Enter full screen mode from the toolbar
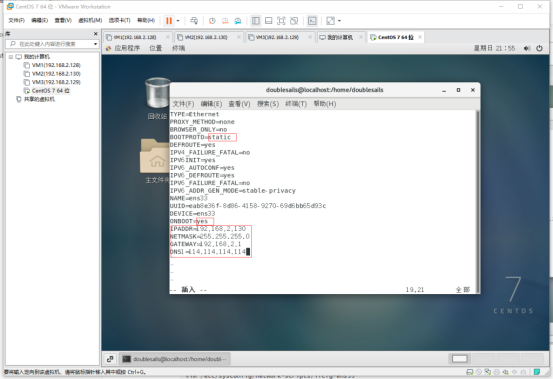The image size is (553, 379). [281, 21]
